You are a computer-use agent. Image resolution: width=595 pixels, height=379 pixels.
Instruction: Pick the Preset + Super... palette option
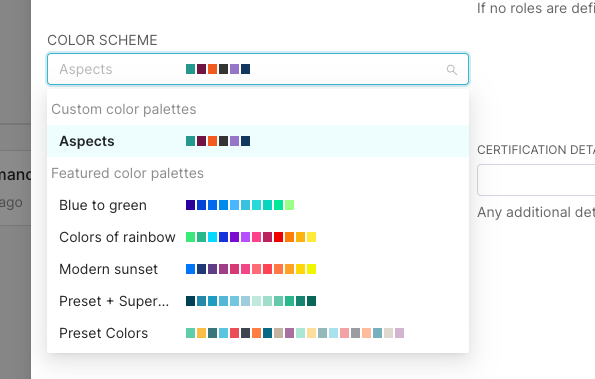pos(258,301)
